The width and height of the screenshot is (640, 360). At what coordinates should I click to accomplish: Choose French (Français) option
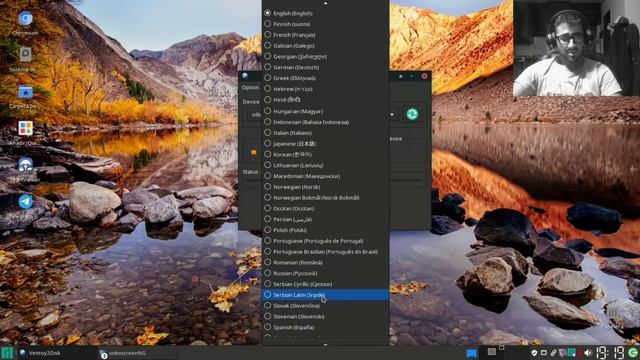[x=325, y=35]
